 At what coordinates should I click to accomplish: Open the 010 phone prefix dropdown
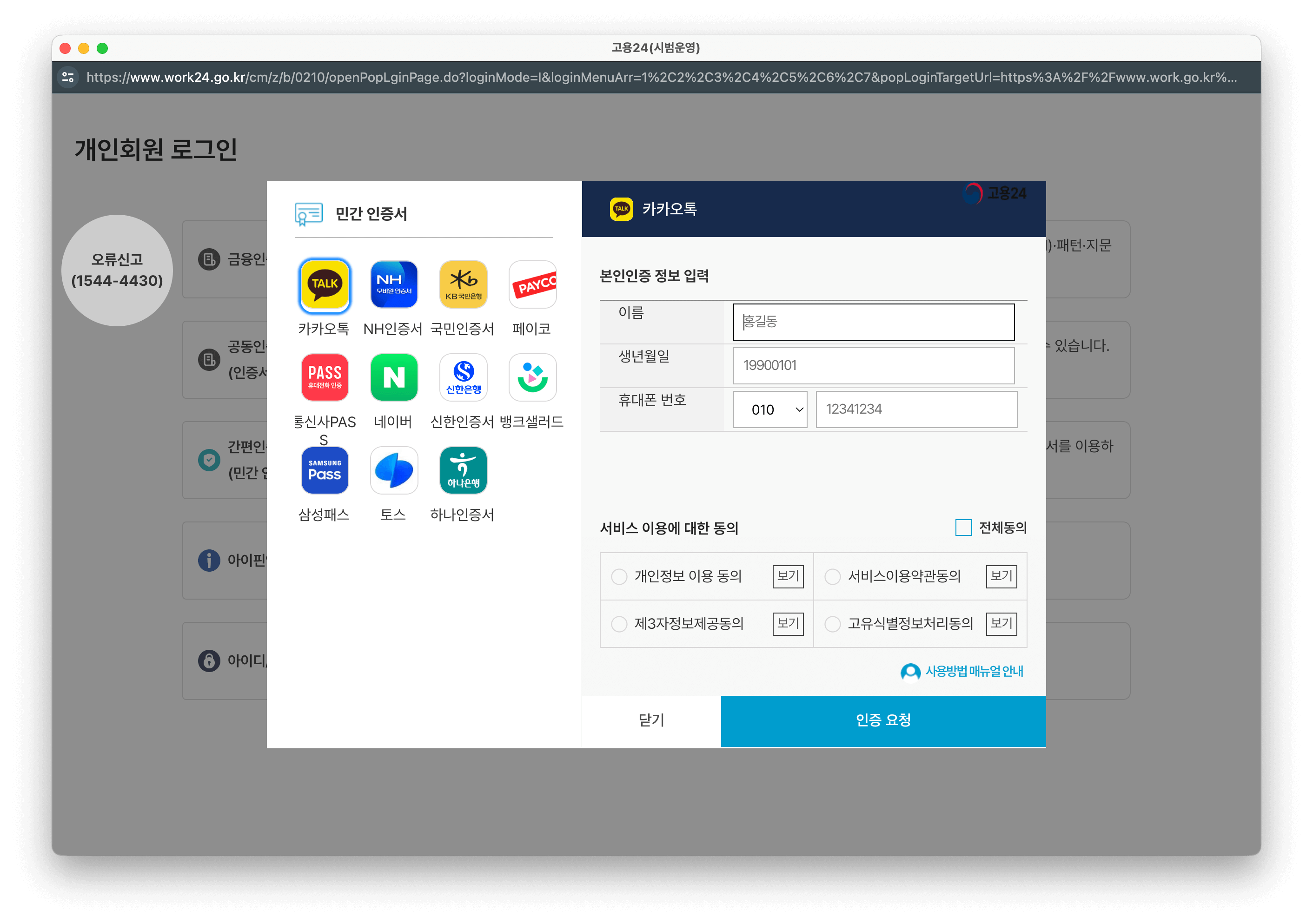click(x=770, y=409)
